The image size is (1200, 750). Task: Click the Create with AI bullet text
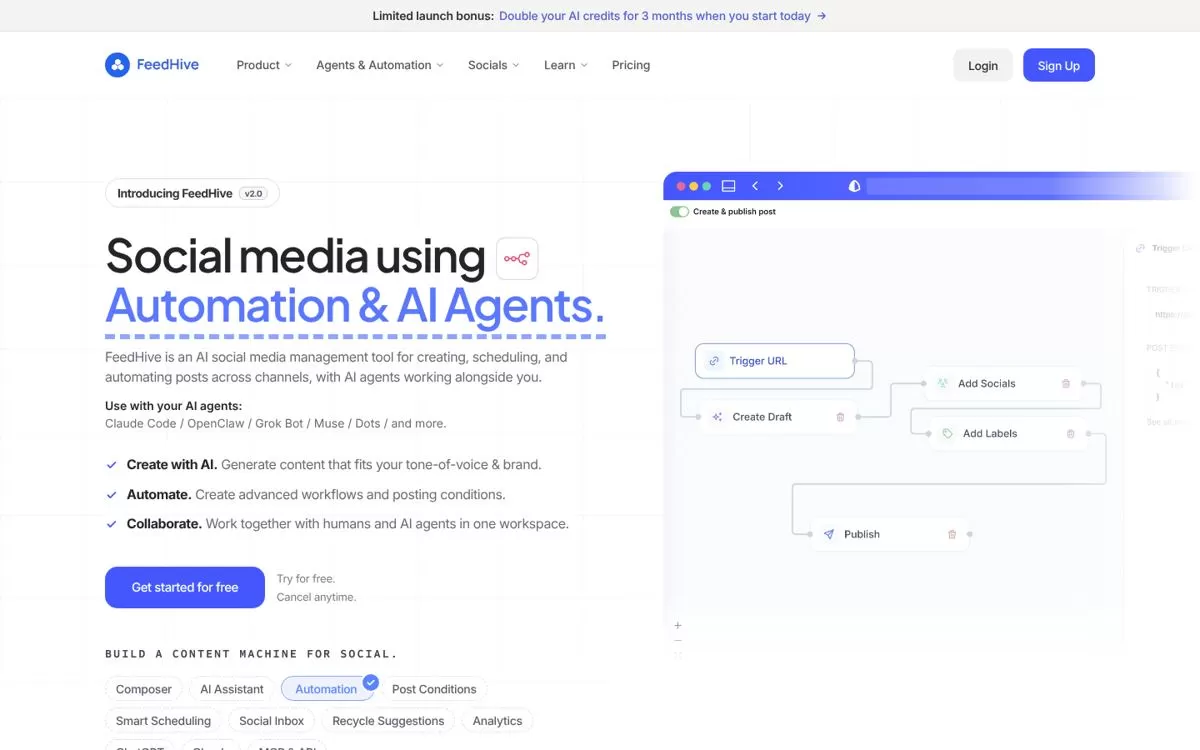(334, 465)
